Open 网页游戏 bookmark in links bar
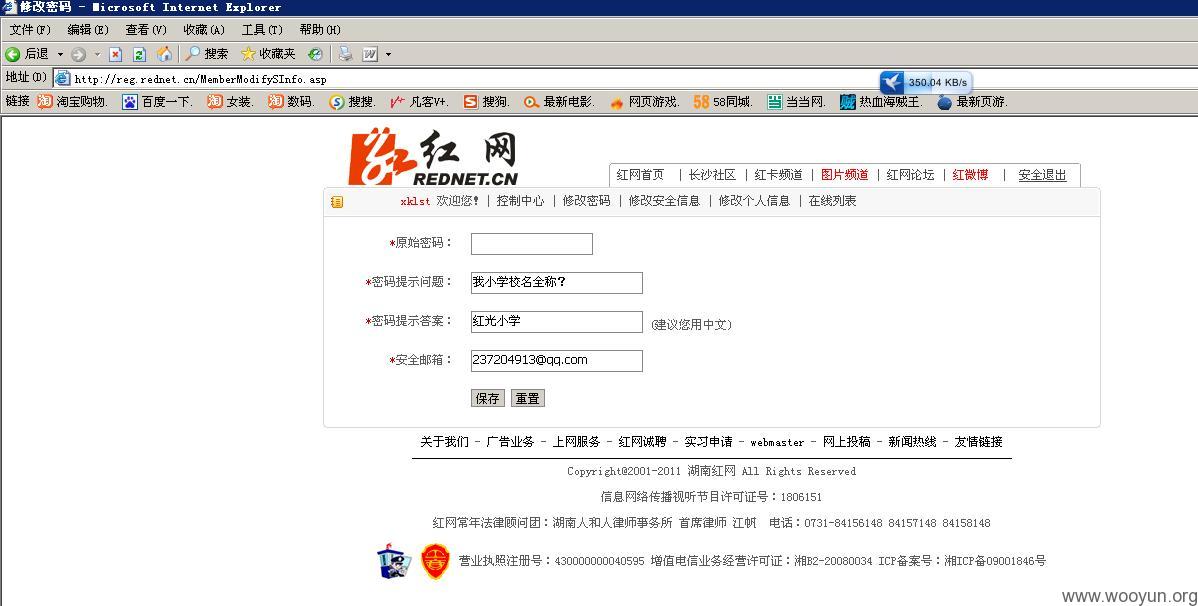This screenshot has height=606, width=1198. click(x=644, y=102)
